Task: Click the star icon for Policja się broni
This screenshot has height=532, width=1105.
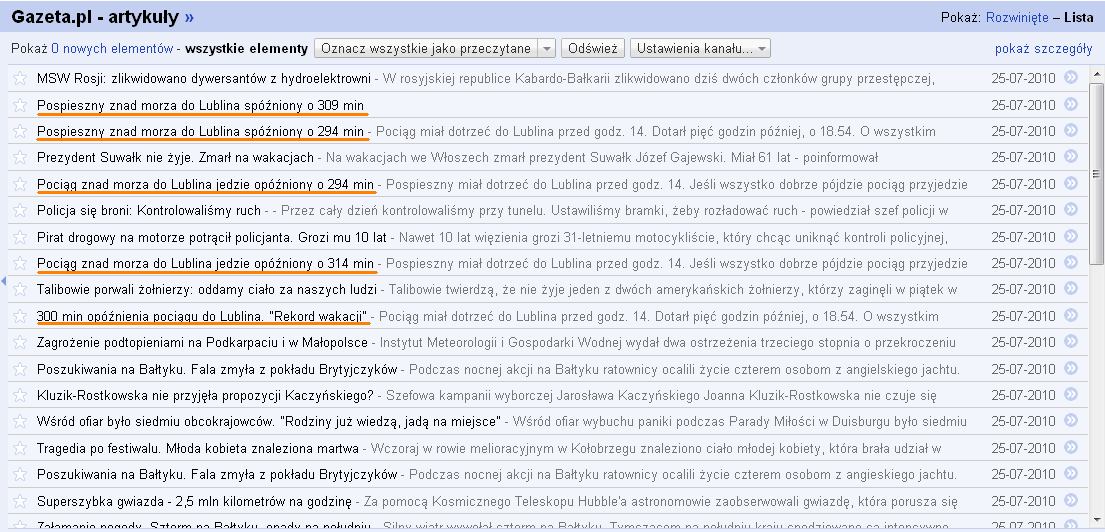Action: pyautogui.click(x=19, y=210)
